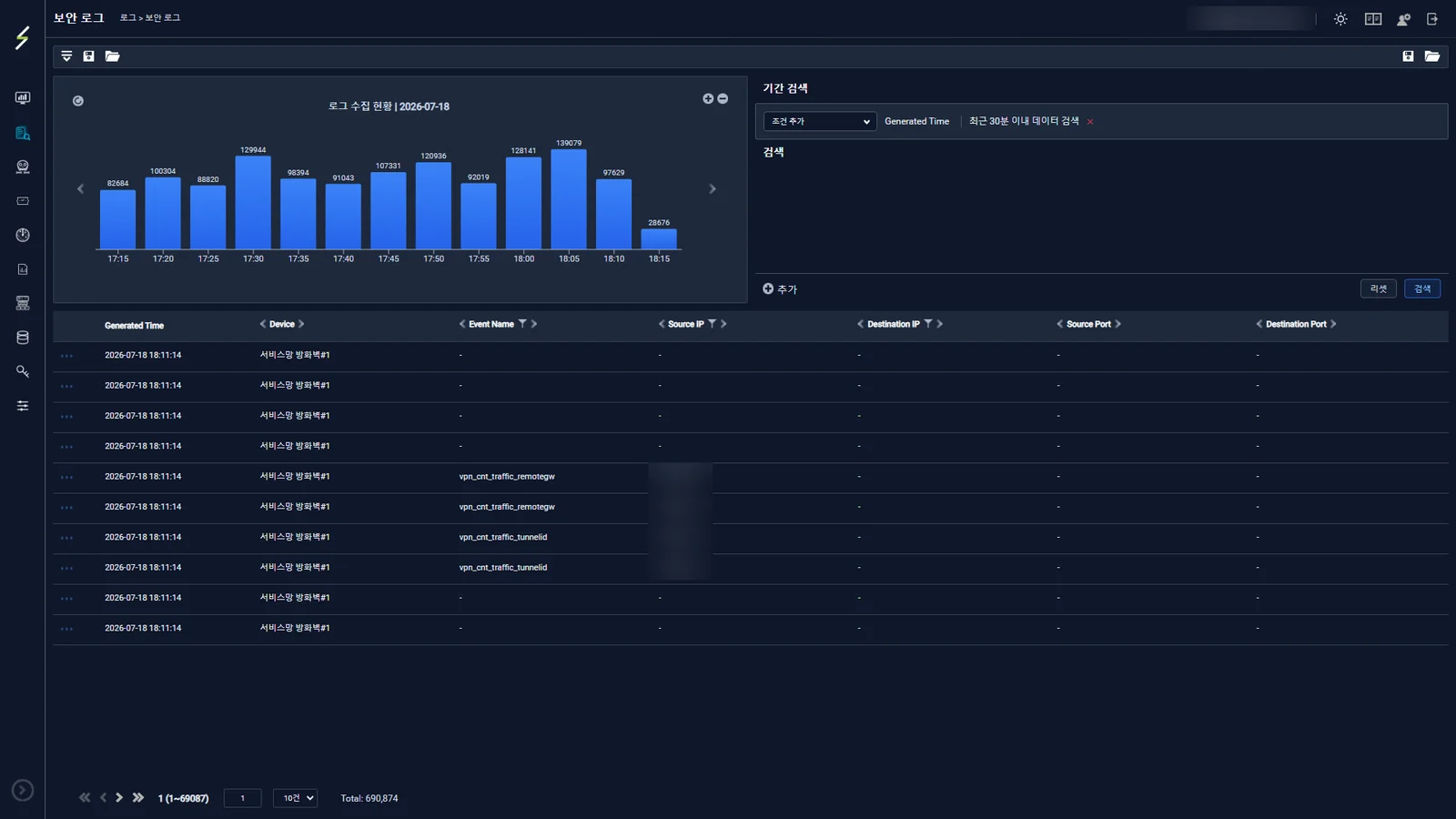Click the chart refresh circle icon
Viewport: 1456px width, 819px height.
[78, 101]
